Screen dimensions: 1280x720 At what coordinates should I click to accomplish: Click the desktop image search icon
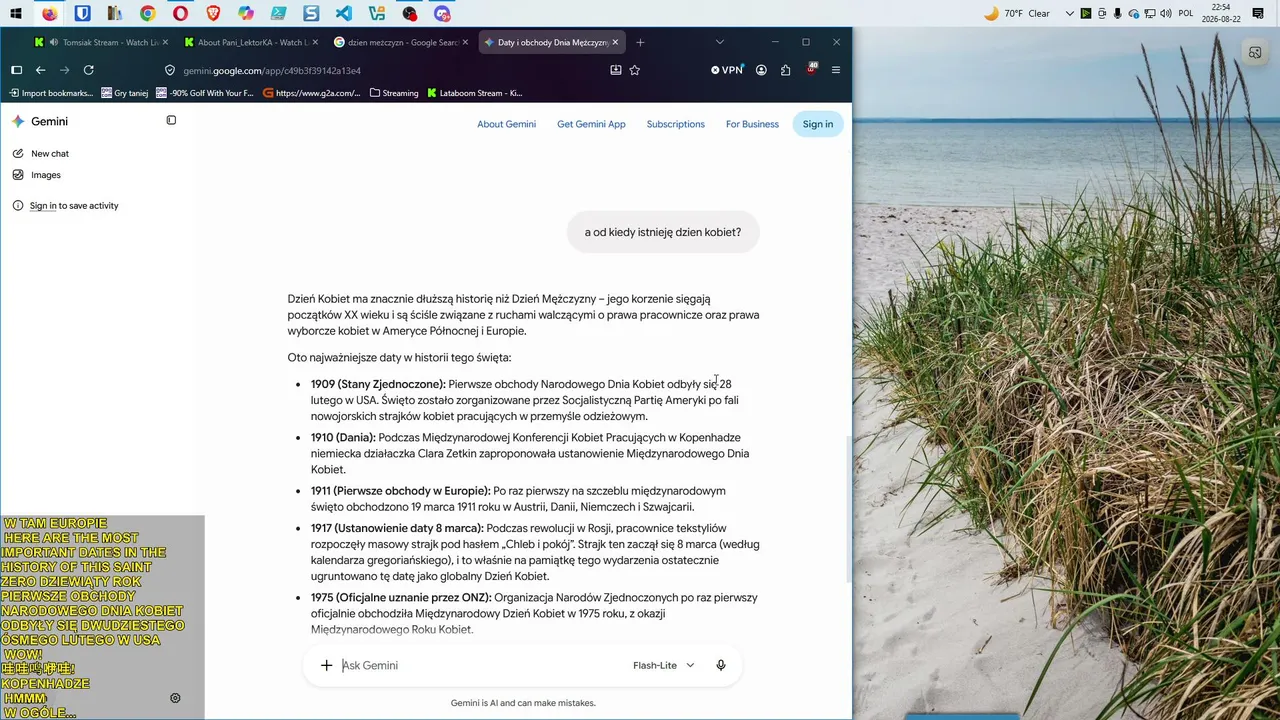point(1255,53)
